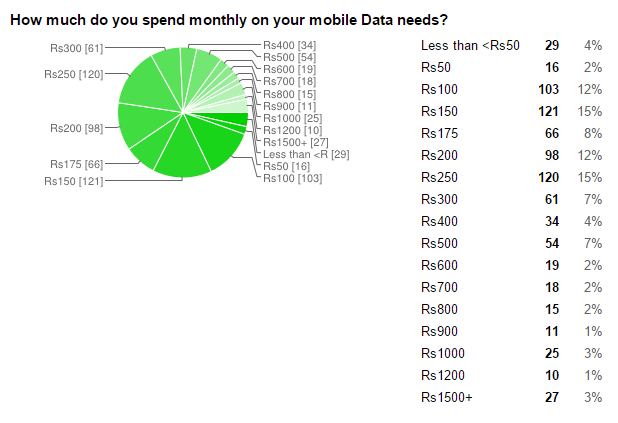618x423 pixels.
Task: Select the 15% value for Rs250
Action: [x=590, y=177]
